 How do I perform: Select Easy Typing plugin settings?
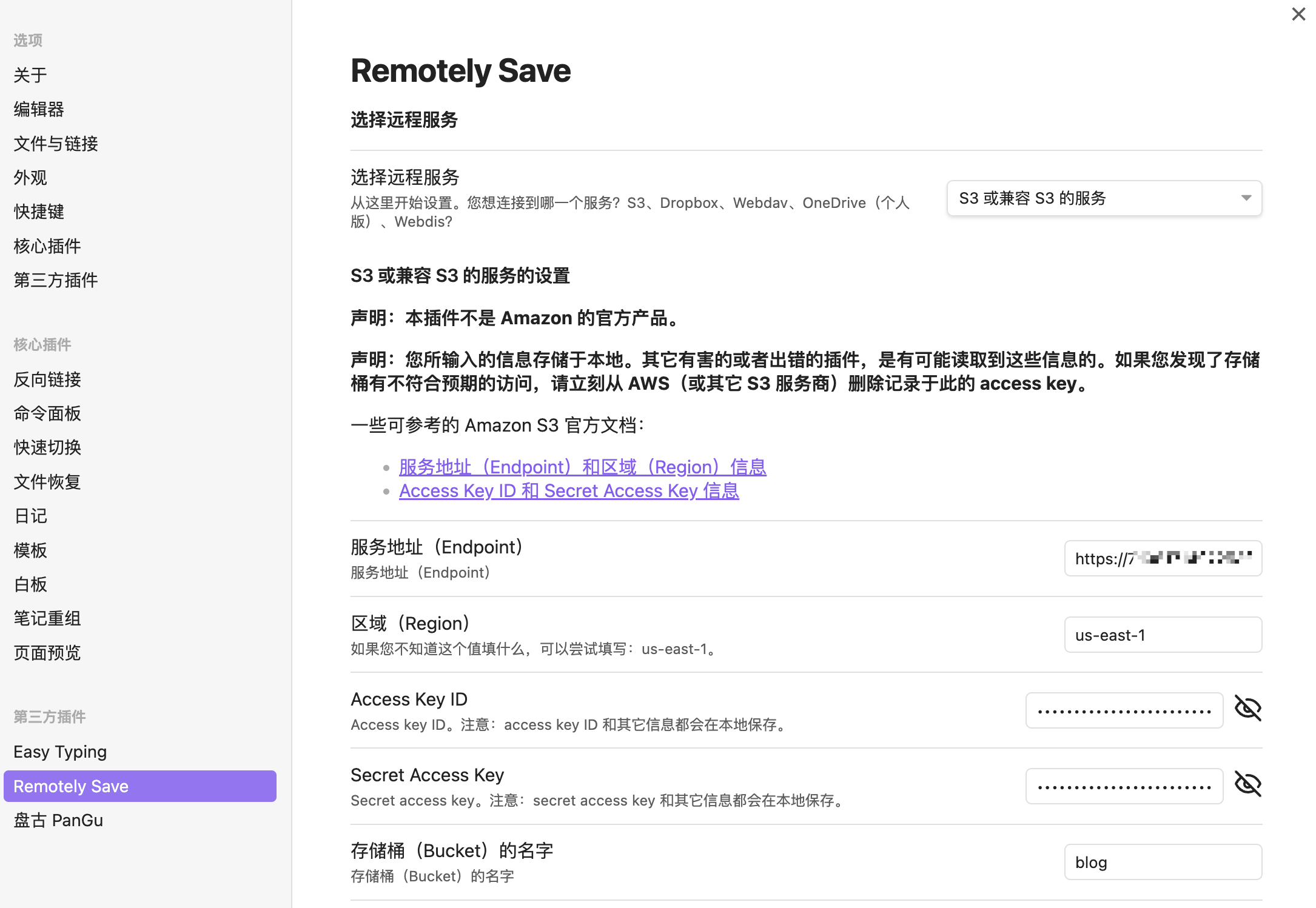(60, 752)
